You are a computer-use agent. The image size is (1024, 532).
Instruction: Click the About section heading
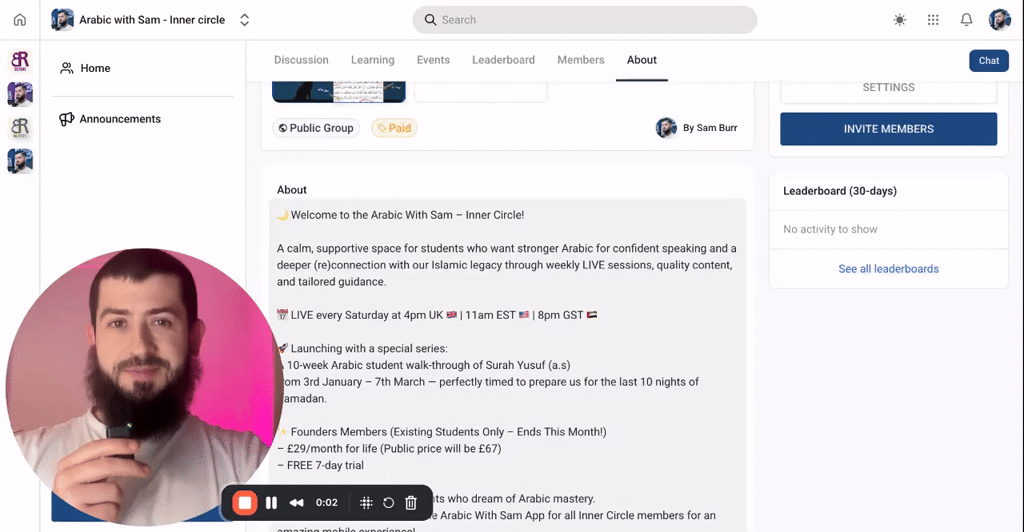pos(291,190)
